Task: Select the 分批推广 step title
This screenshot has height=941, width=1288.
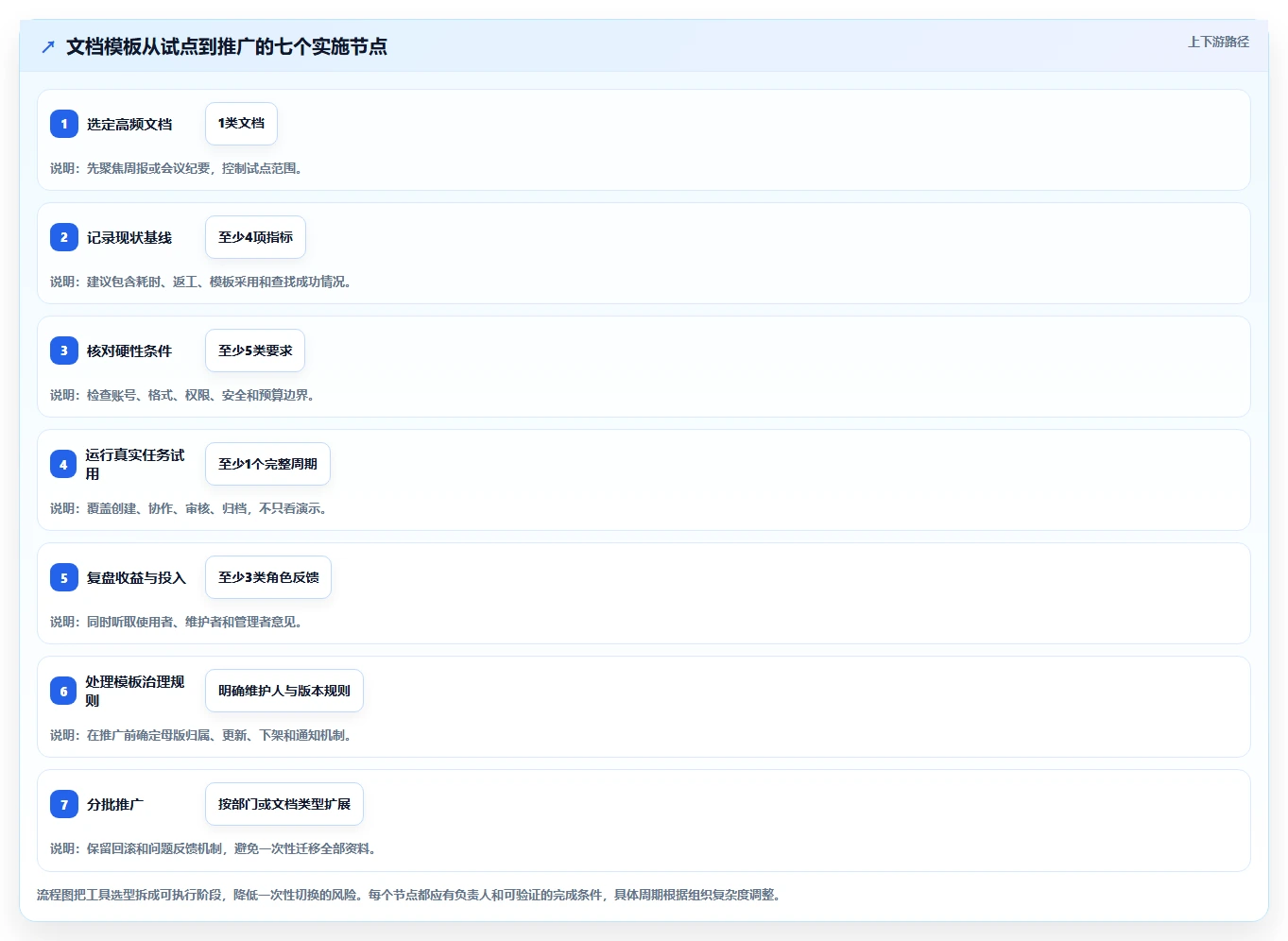Action: 115,804
